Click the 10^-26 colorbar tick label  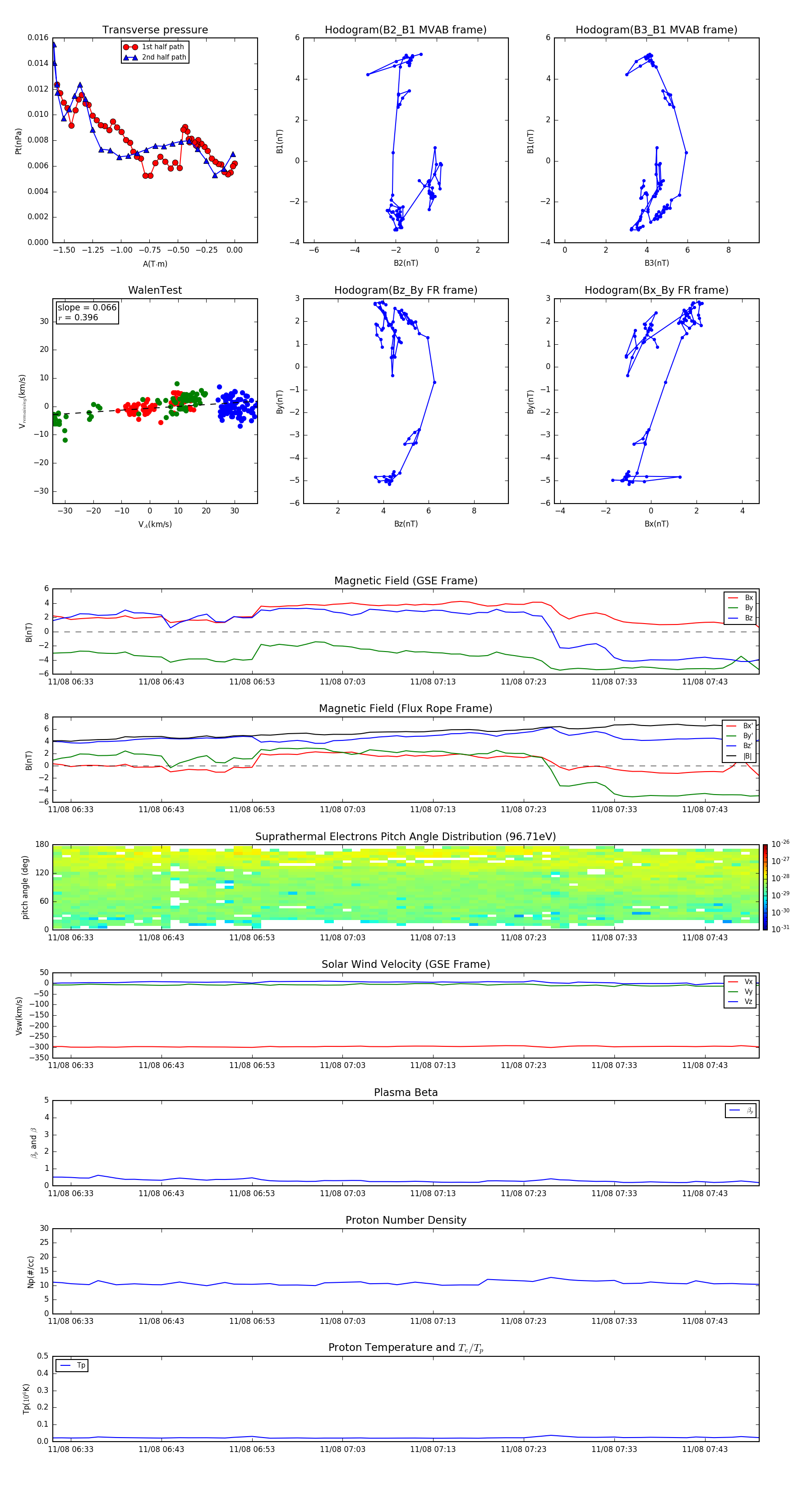780,844
